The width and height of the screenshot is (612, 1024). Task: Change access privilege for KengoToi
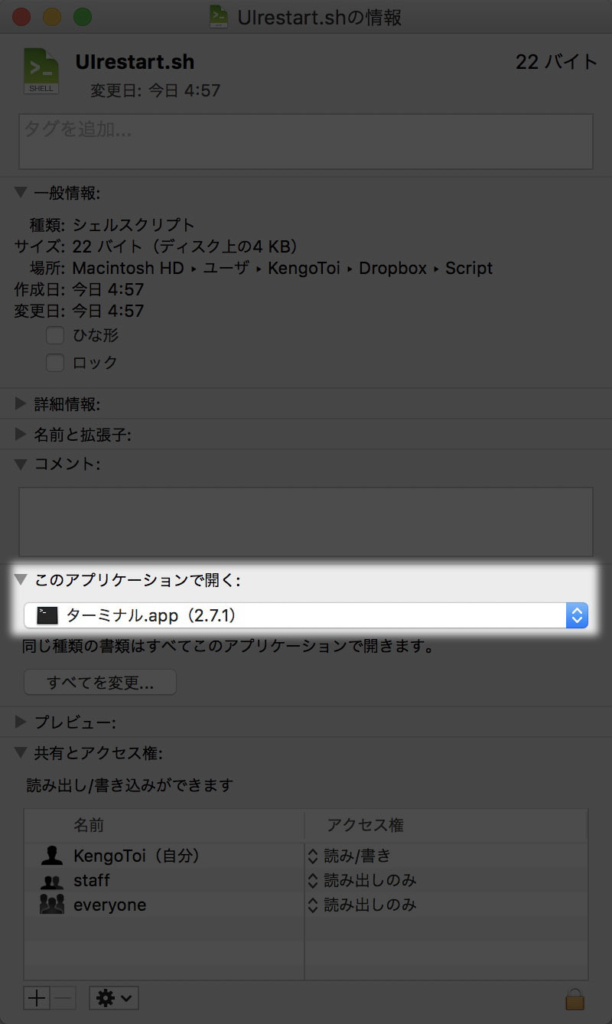click(x=349, y=856)
